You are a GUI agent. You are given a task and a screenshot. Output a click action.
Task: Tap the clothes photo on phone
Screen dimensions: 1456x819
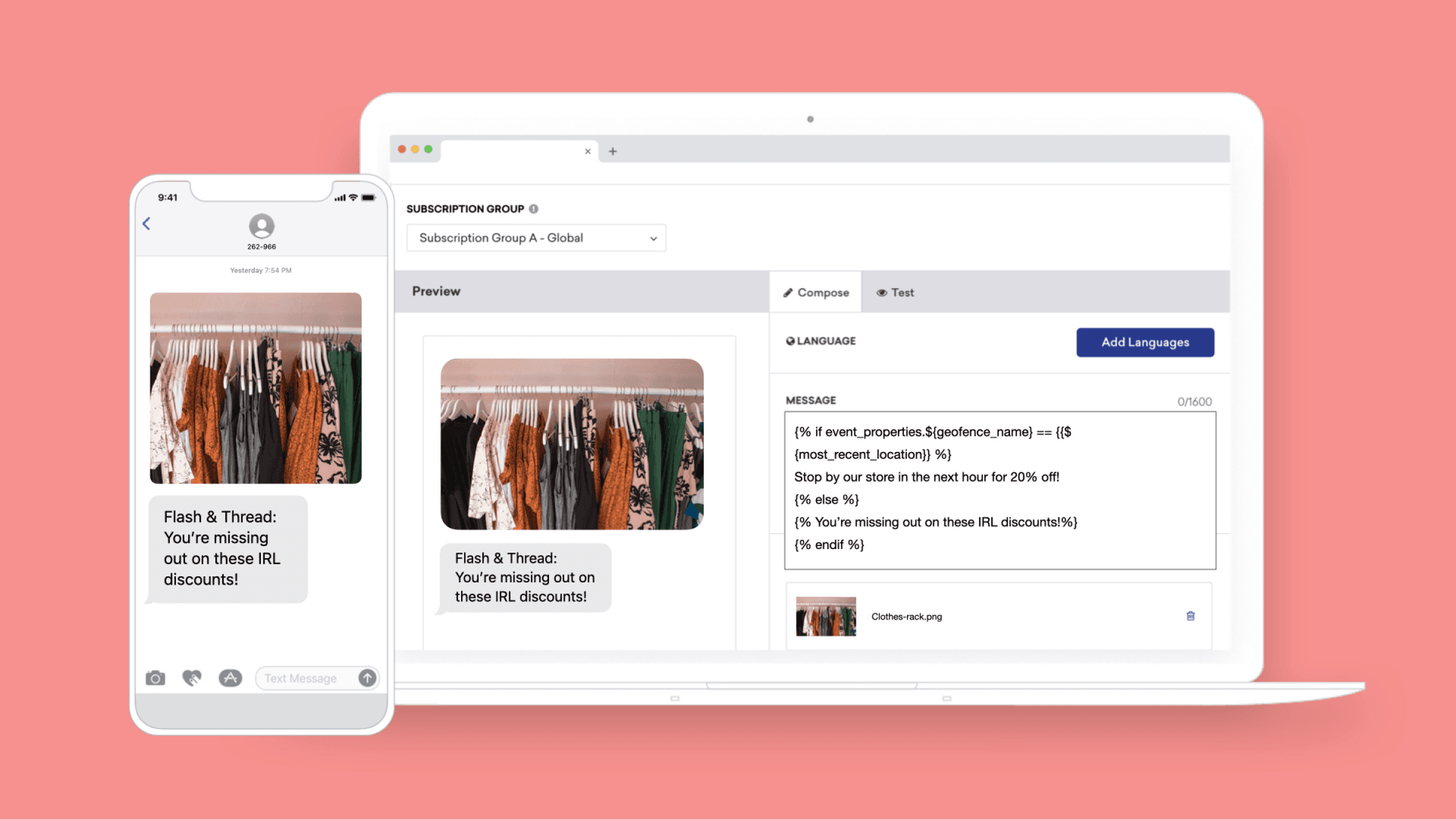tap(256, 388)
